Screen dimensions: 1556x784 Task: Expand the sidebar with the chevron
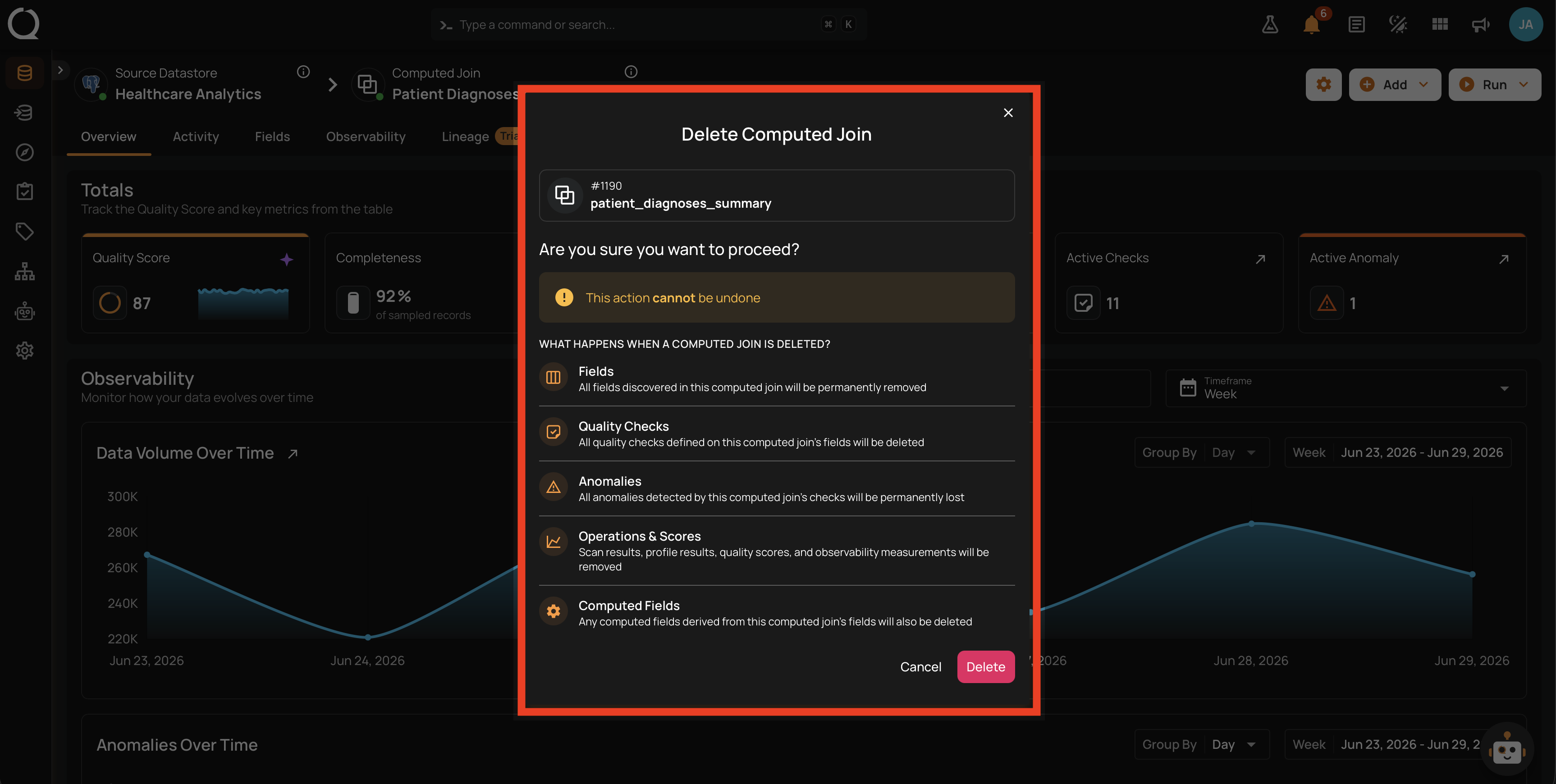(60, 70)
